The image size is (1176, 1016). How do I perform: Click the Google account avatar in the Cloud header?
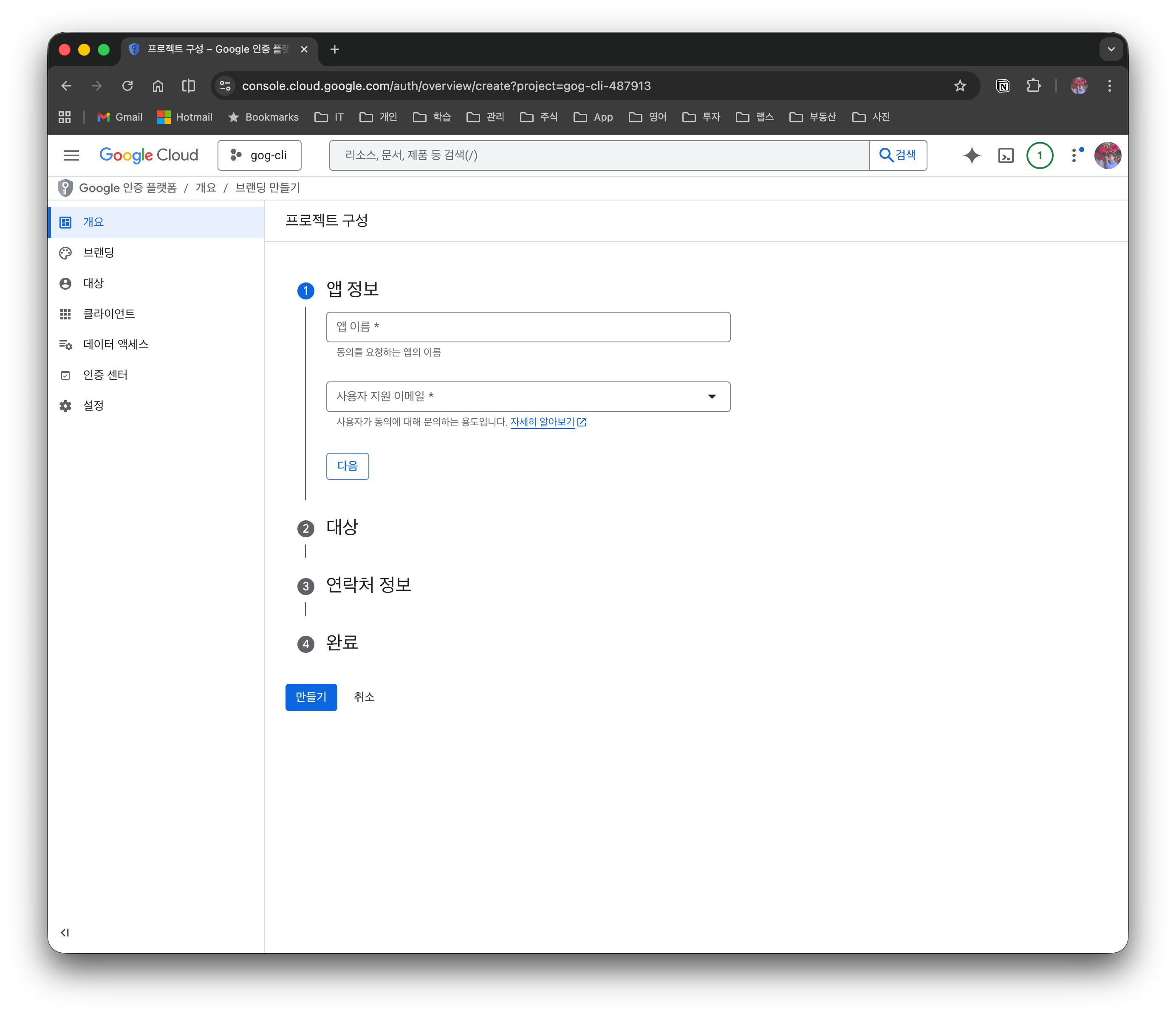(x=1107, y=155)
